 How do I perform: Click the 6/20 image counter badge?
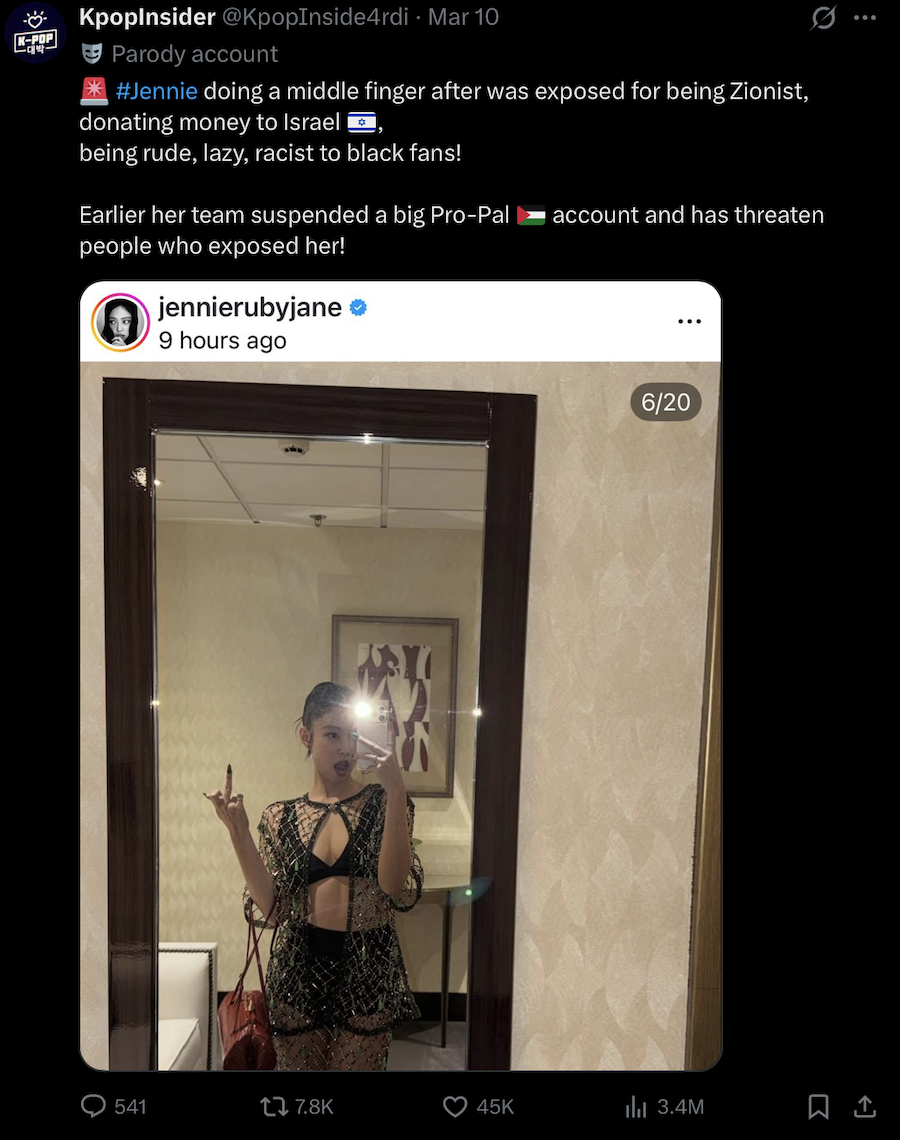point(665,402)
